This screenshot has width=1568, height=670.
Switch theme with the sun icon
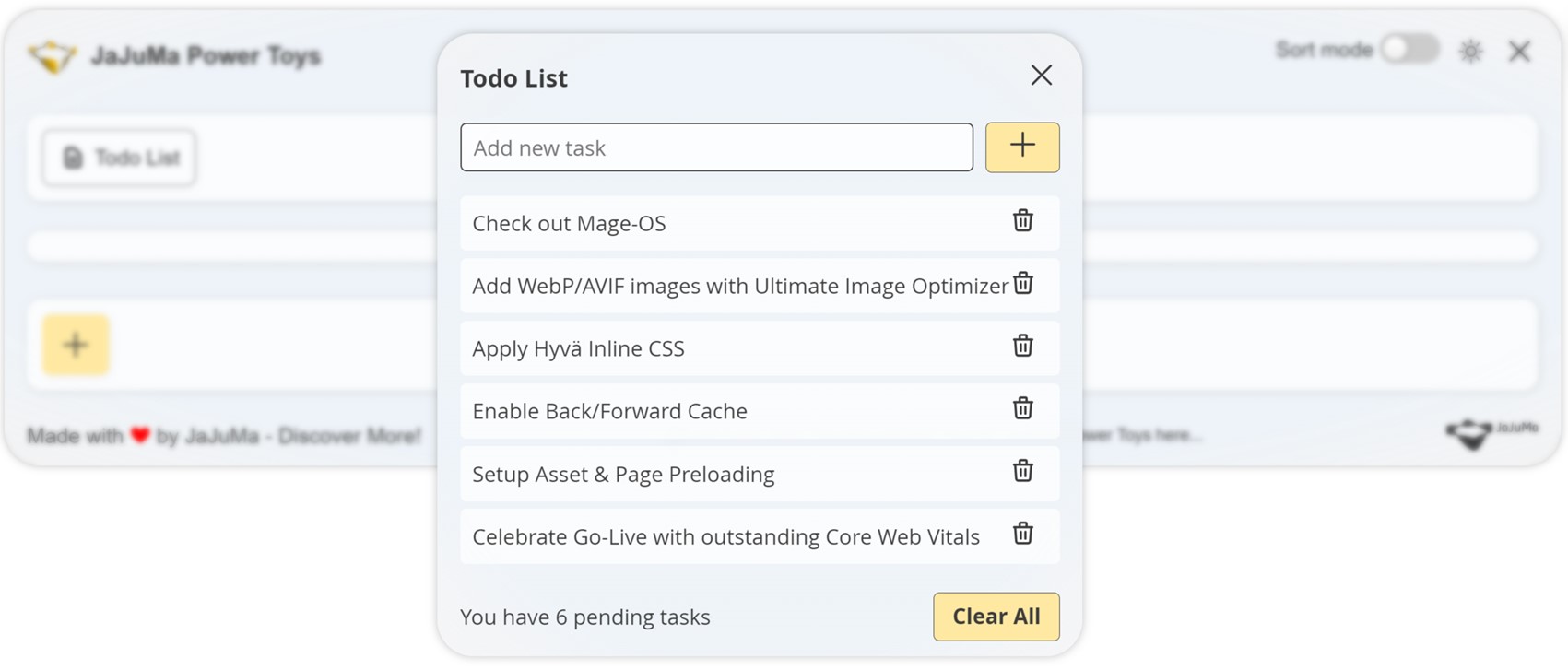pos(1470,52)
